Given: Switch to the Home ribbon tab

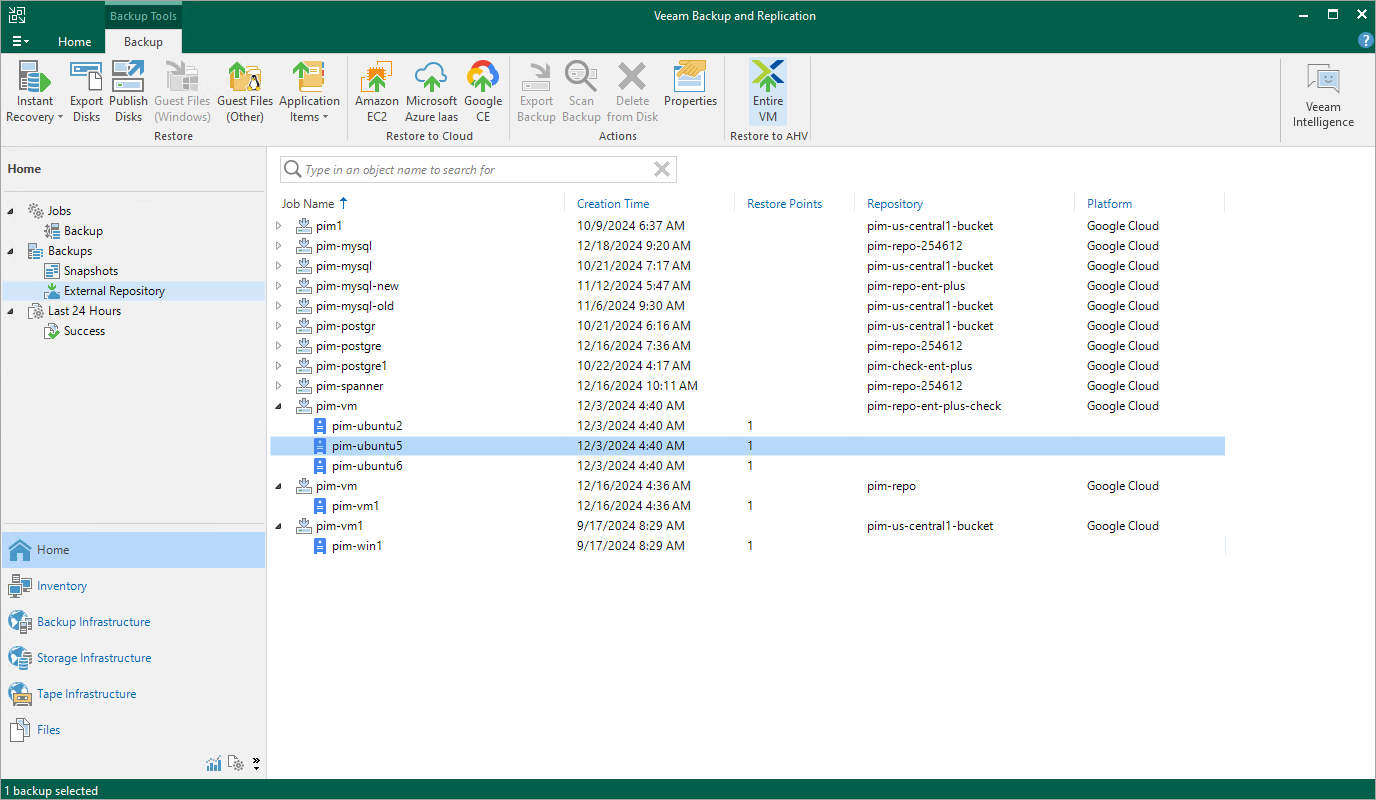Looking at the screenshot, I should [75, 42].
